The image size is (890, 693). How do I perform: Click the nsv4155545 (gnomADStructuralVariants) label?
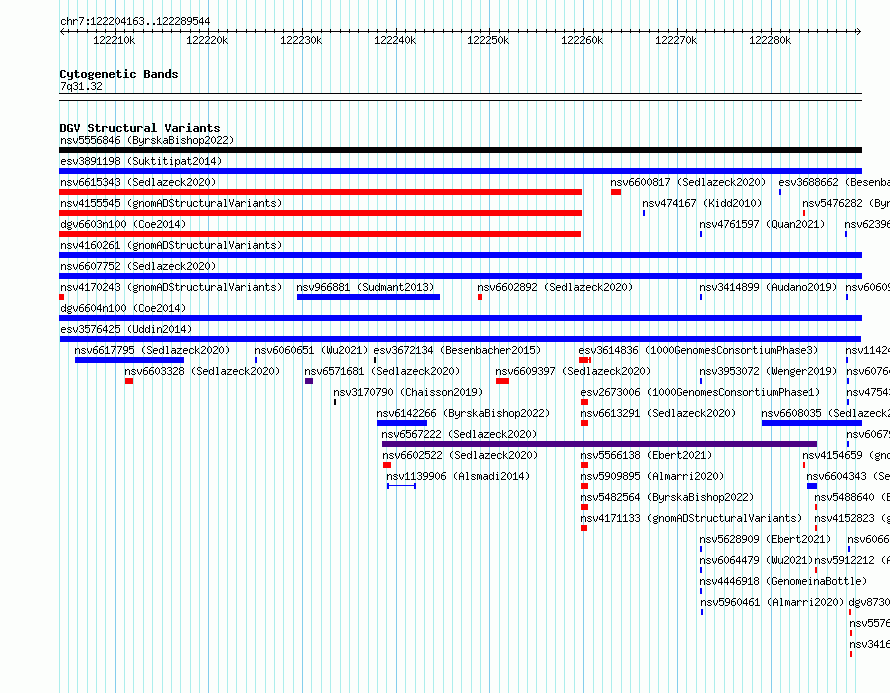171,203
